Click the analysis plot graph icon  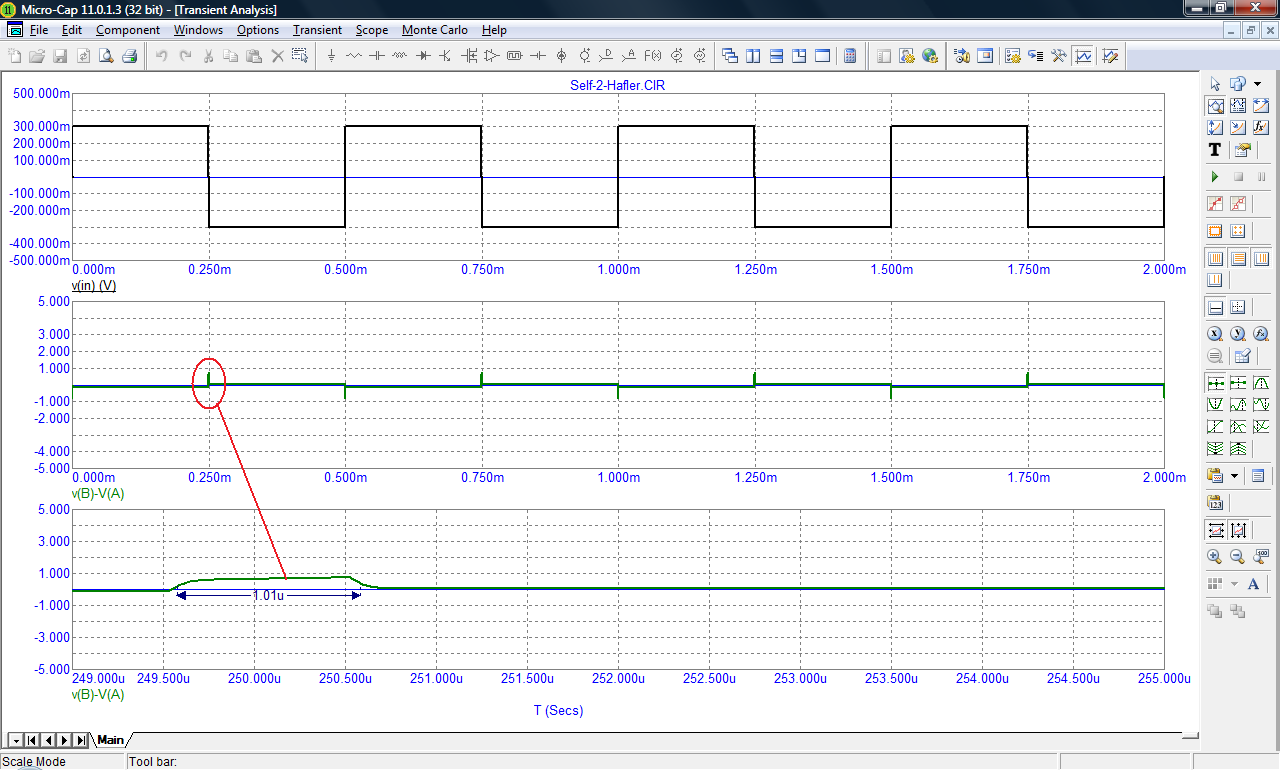pyautogui.click(x=1083, y=56)
